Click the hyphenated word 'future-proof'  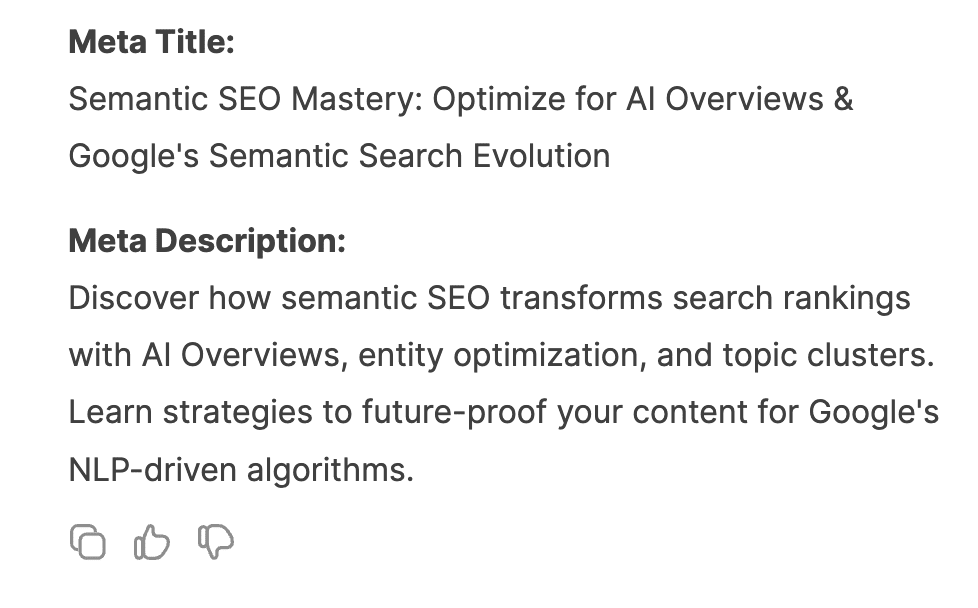click(x=455, y=412)
